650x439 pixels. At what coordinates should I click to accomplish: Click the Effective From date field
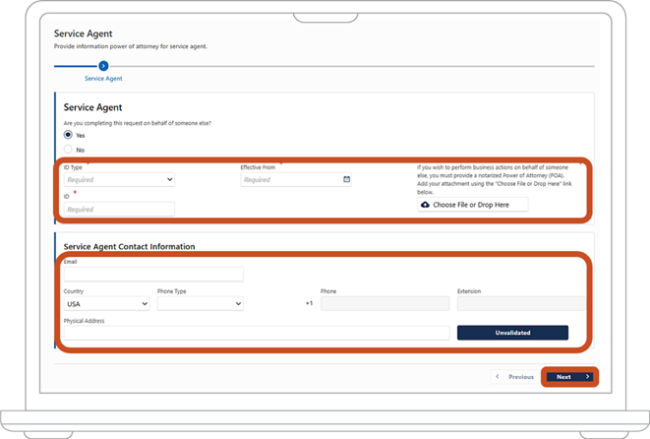(x=296, y=179)
